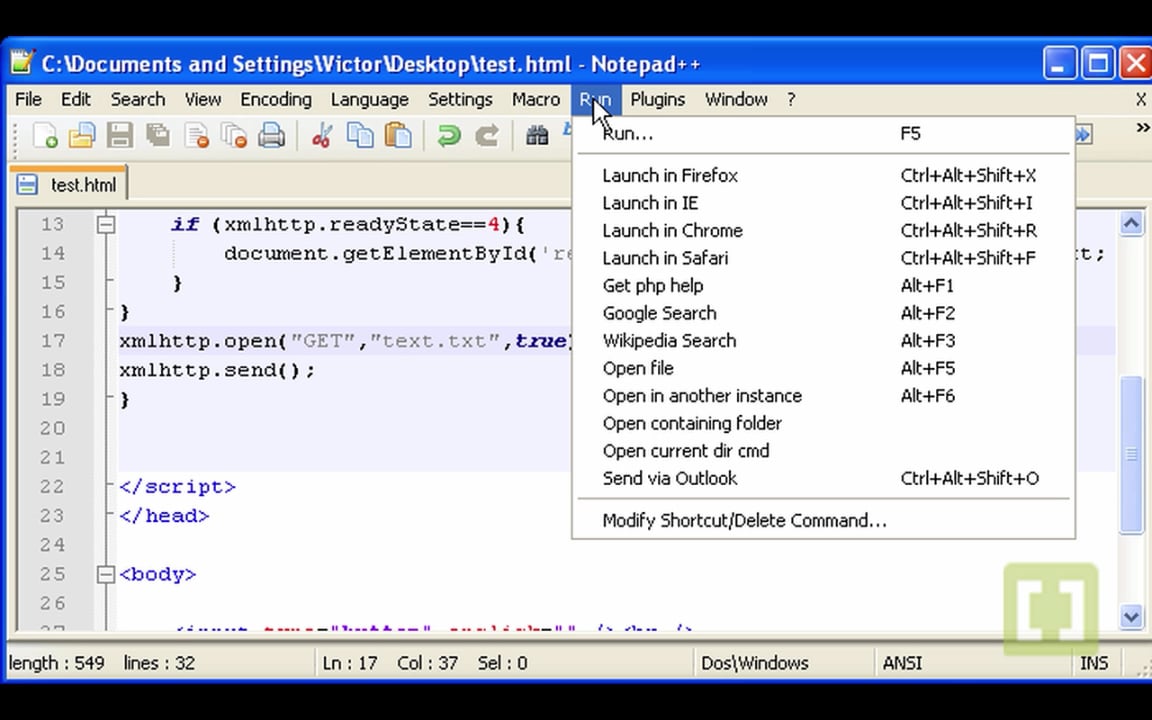Click the New file toolbar icon
Screen dimensions: 1152x720
coord(45,135)
